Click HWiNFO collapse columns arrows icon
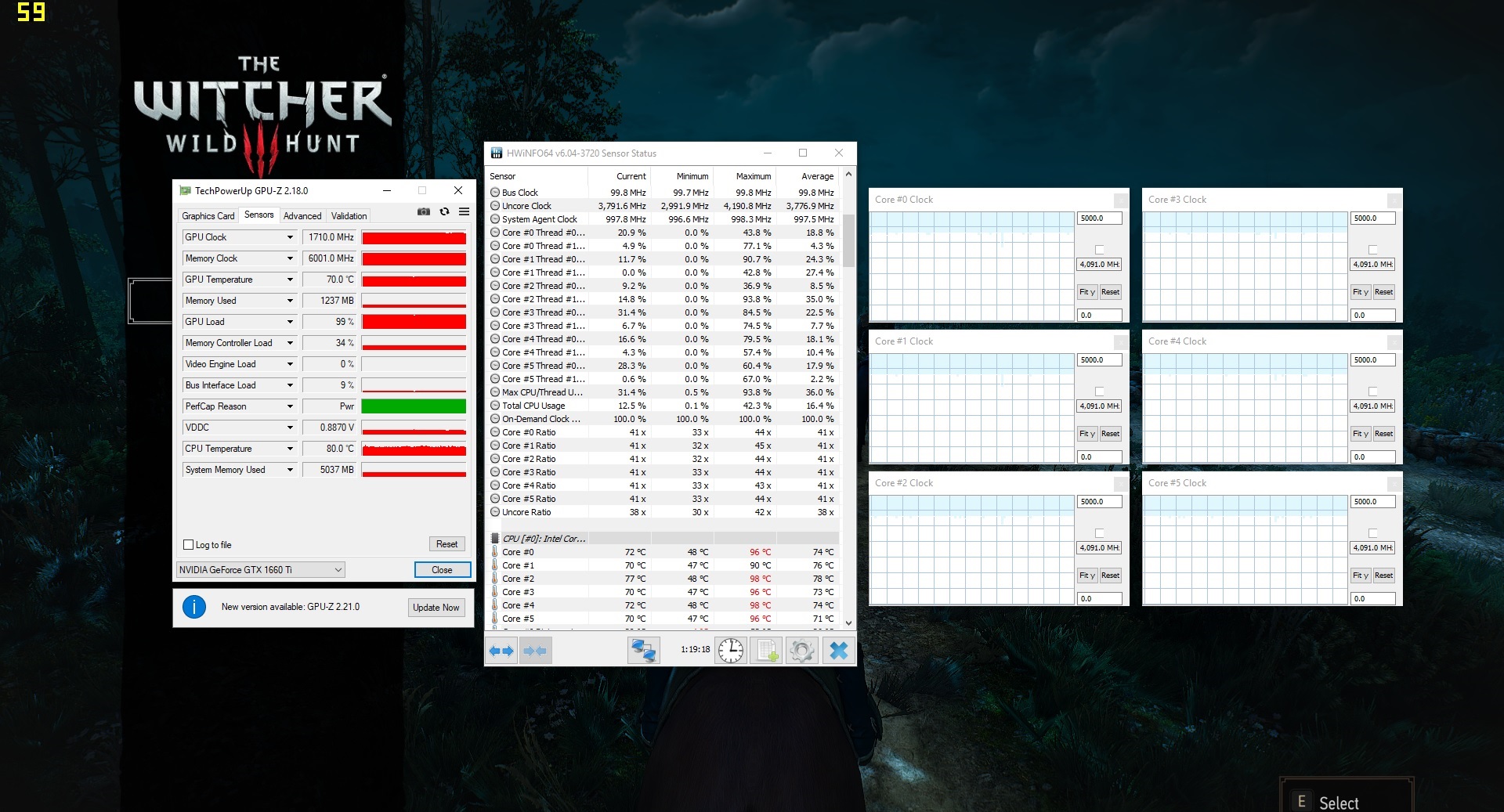This screenshot has width=1504, height=812. tap(536, 651)
